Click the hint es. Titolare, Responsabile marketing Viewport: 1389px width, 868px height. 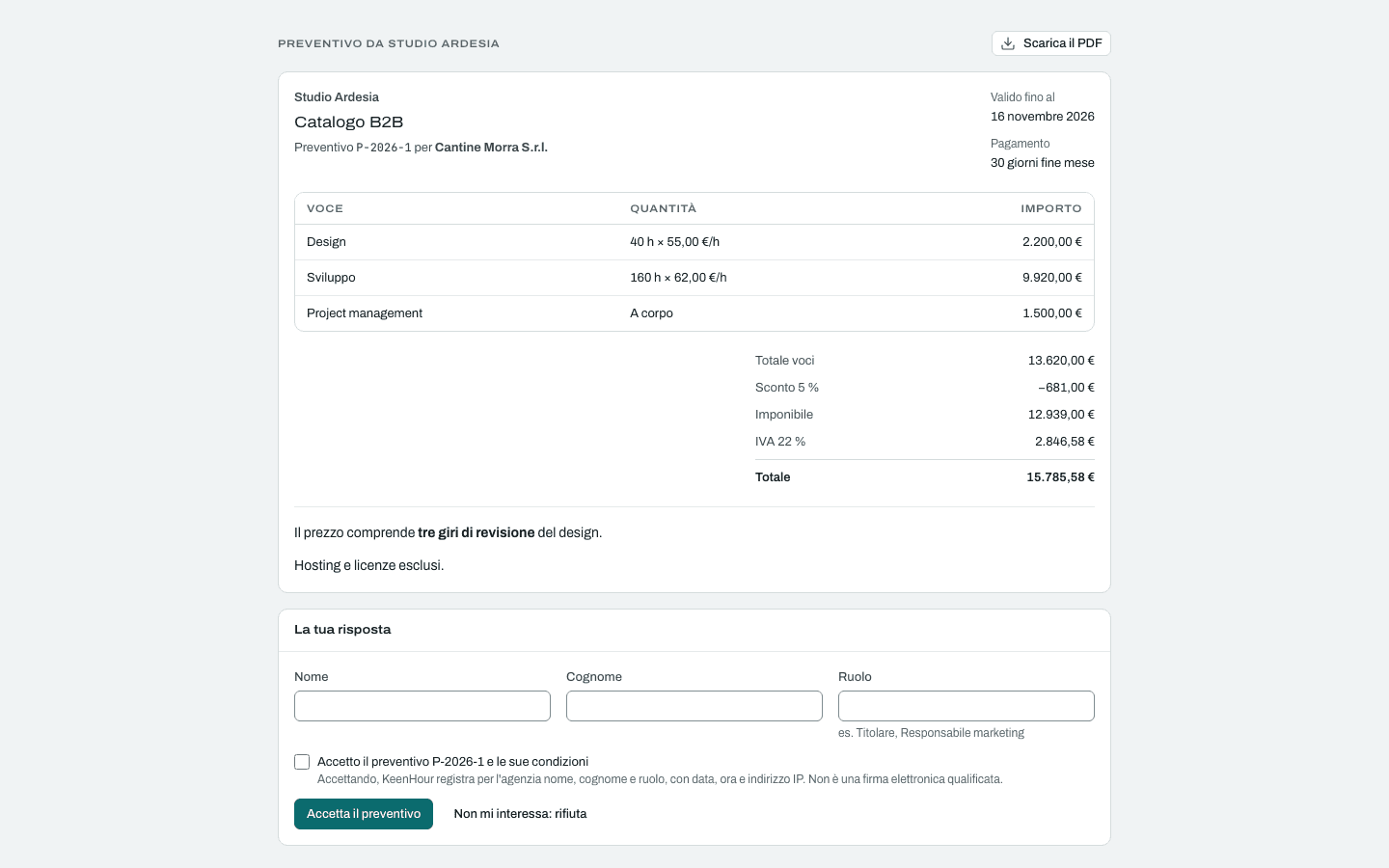pyautogui.click(x=931, y=733)
